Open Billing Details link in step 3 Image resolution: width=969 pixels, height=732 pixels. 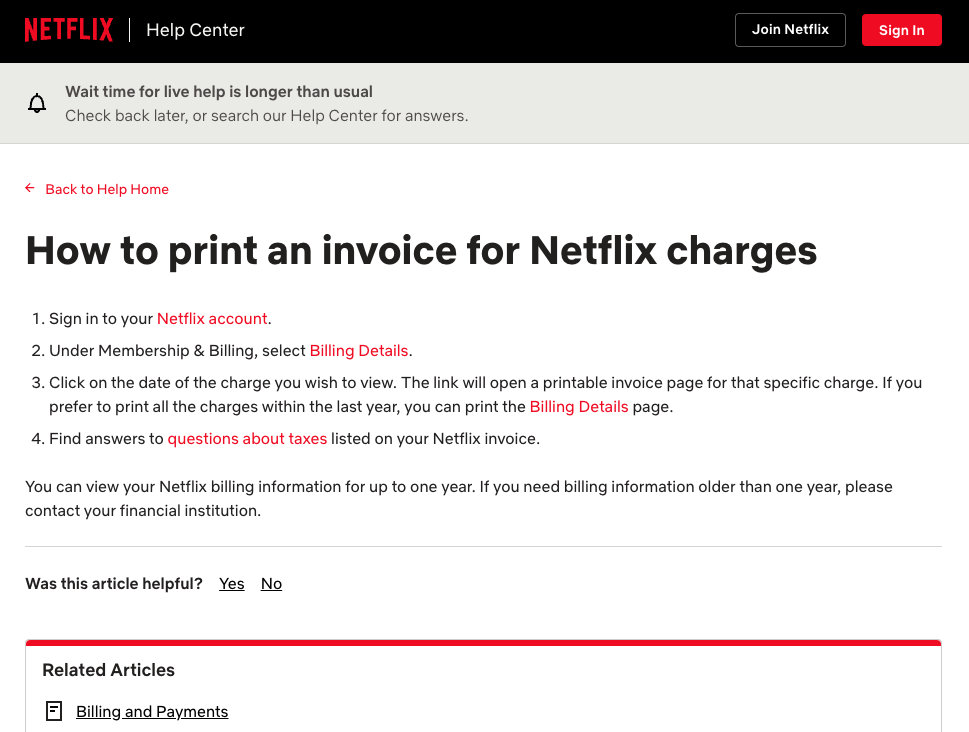(x=579, y=407)
